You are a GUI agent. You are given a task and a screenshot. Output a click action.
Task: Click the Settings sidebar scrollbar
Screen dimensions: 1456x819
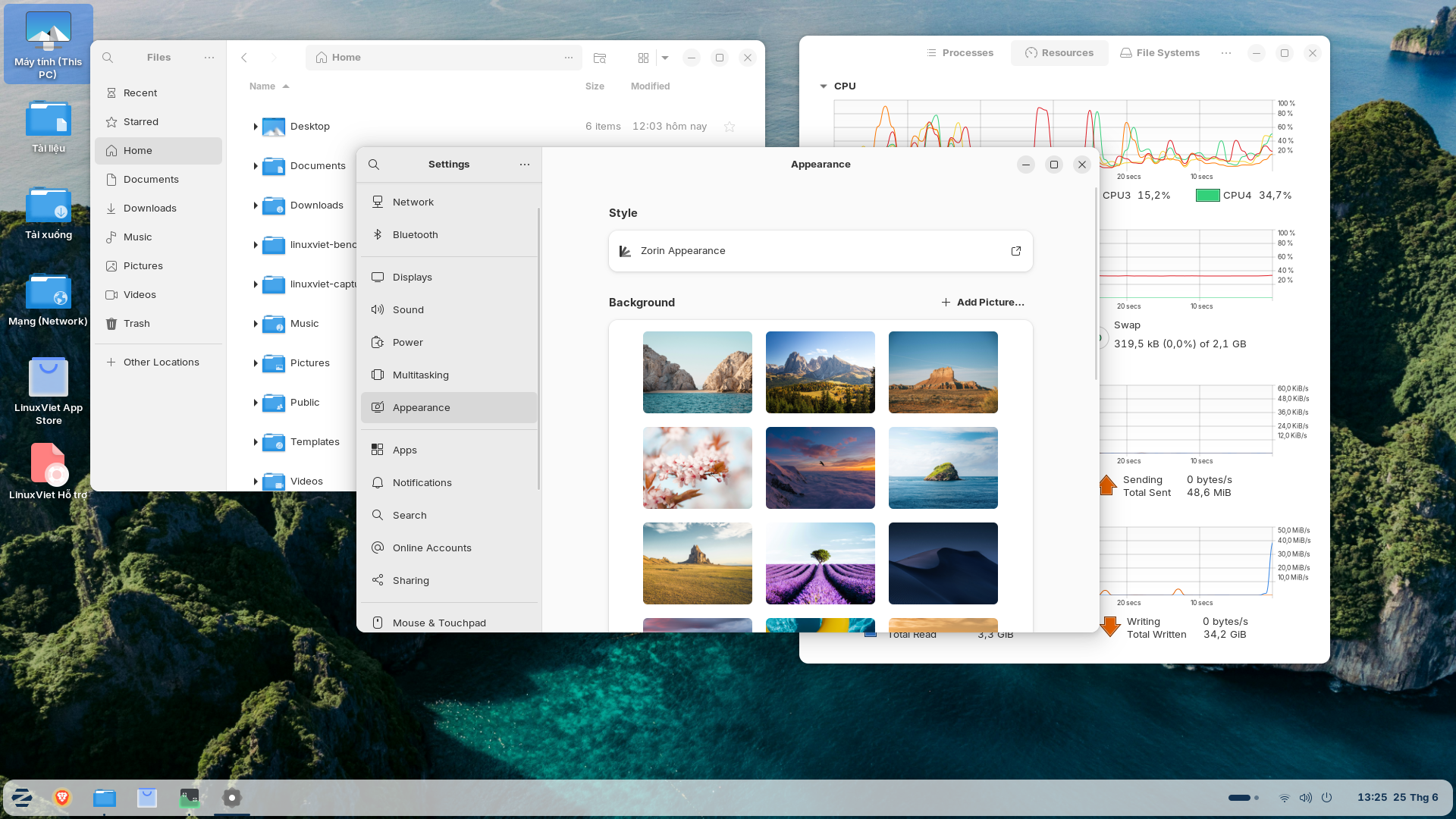point(539,349)
